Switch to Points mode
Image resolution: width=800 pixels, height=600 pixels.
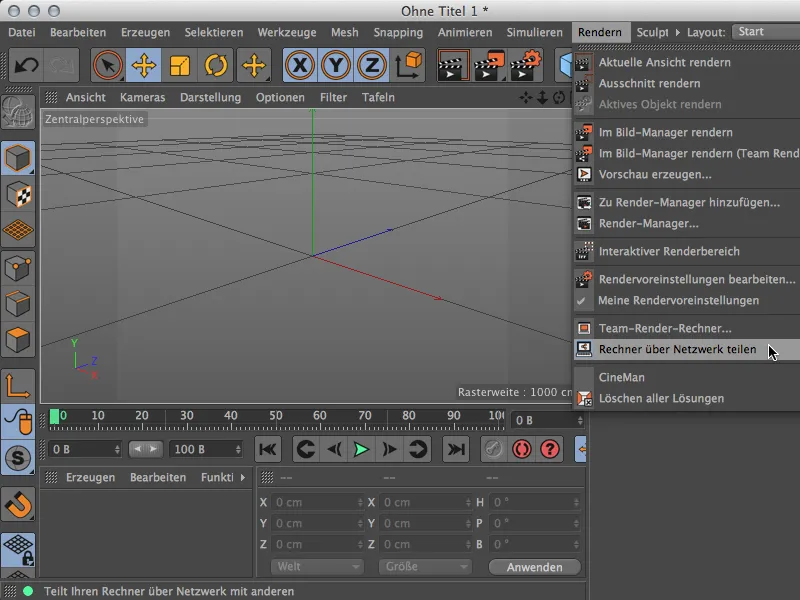tap(18, 268)
